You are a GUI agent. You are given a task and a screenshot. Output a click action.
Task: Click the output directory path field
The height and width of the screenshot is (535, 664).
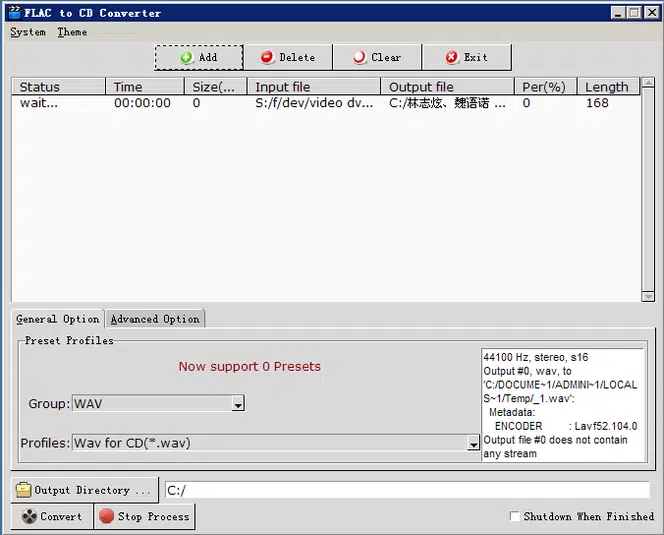point(406,490)
